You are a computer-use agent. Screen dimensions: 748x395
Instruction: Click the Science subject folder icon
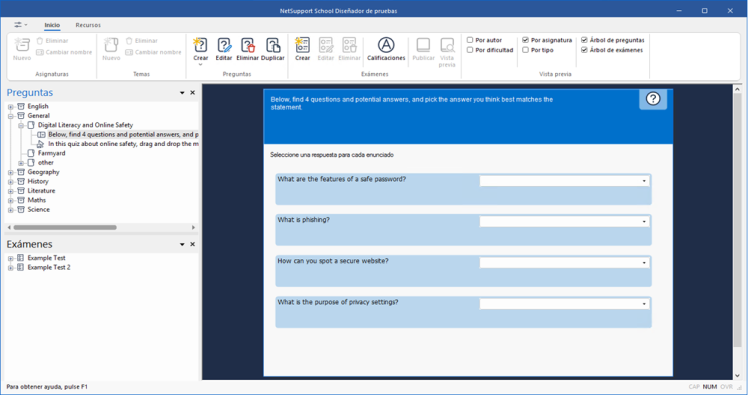[x=21, y=209]
